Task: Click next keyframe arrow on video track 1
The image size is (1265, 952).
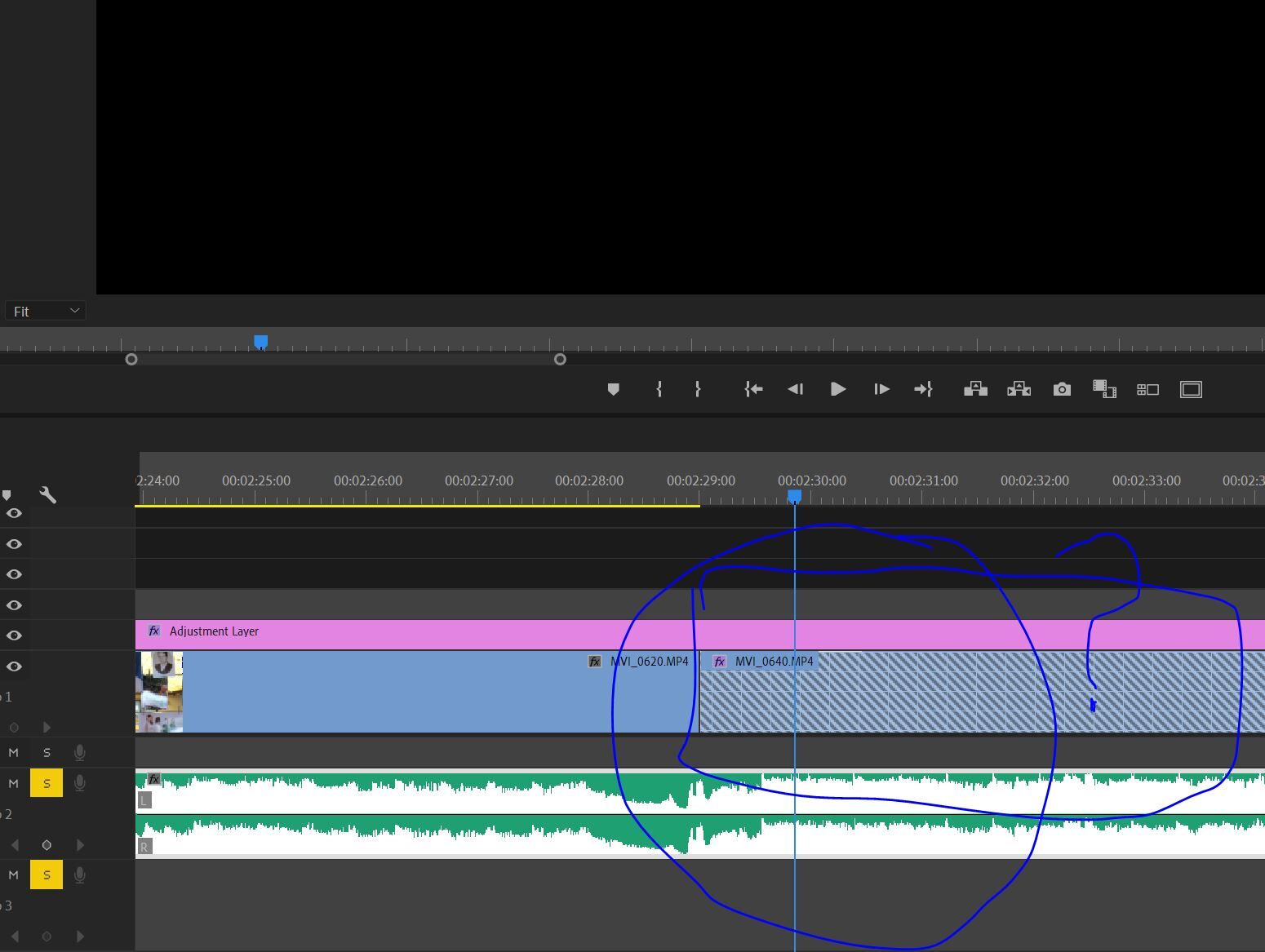Action: click(47, 727)
